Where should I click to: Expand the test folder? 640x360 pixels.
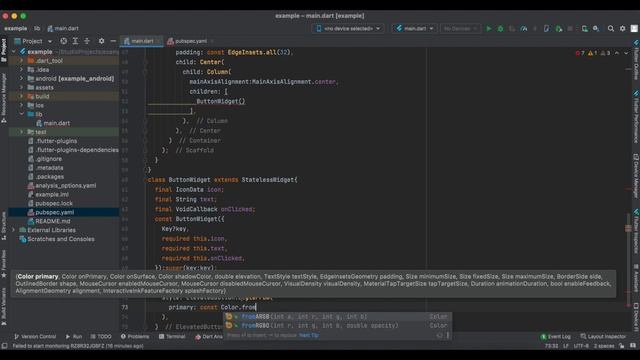(21, 132)
